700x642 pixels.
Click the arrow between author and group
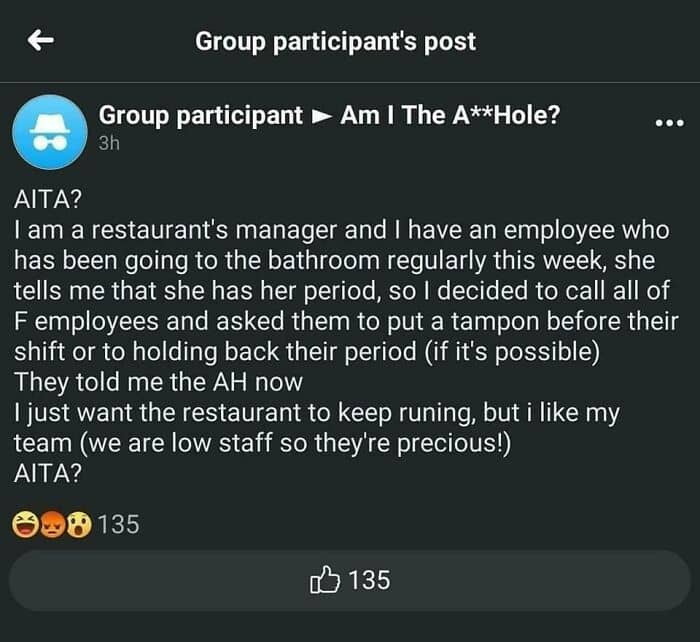pos(321,117)
